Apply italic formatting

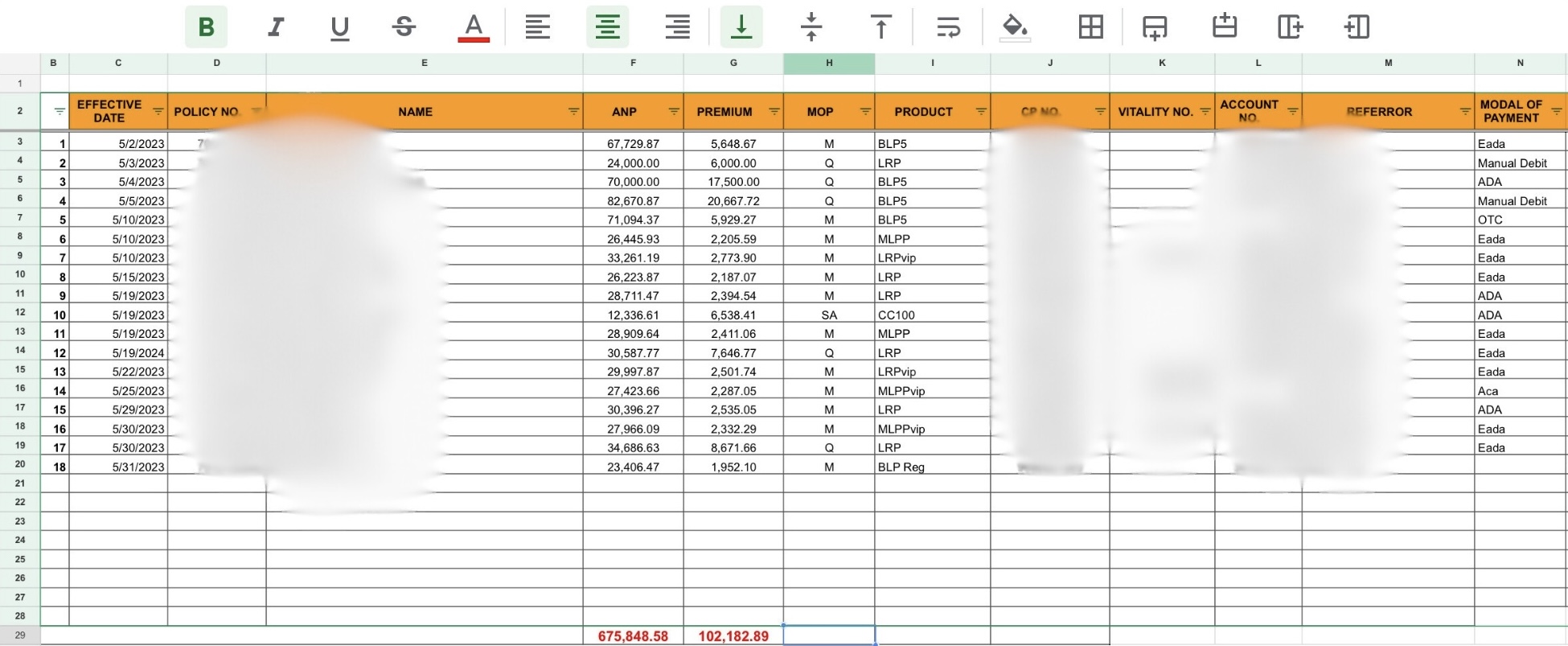pos(275,27)
